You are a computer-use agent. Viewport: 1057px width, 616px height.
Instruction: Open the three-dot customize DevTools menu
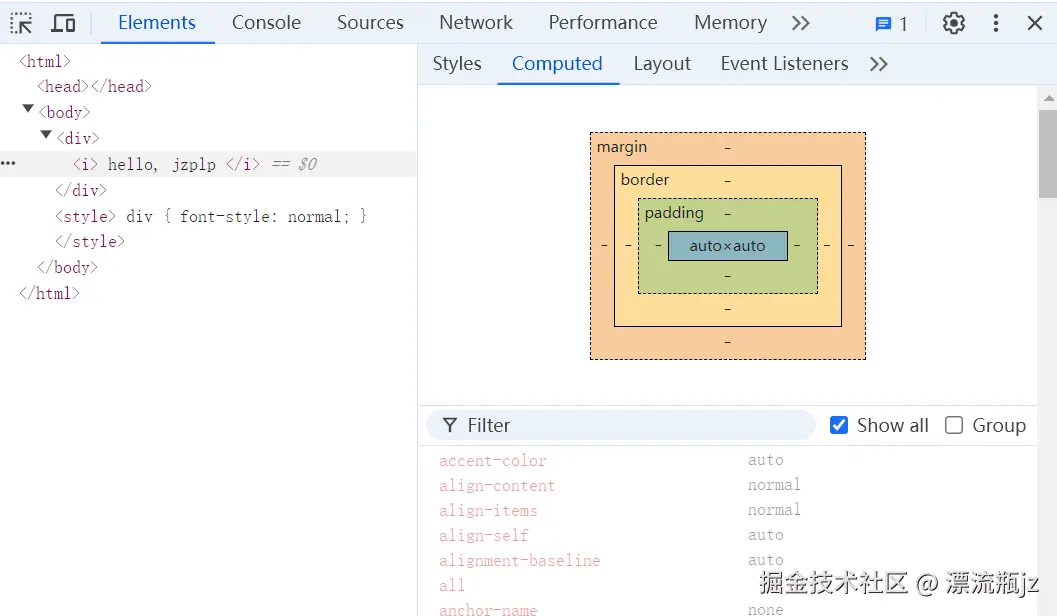[995, 24]
